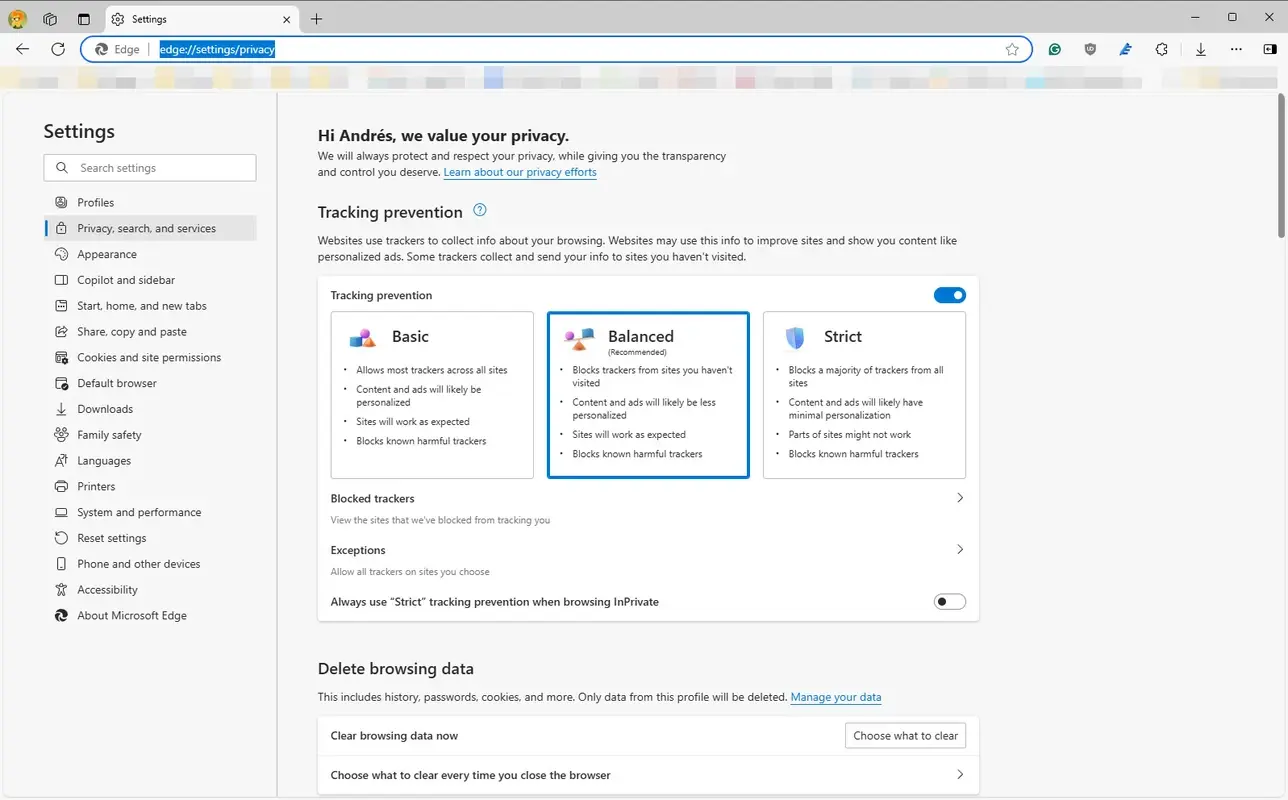Open the Copilot and sidebar settings section
The image size is (1288, 800).
125,279
